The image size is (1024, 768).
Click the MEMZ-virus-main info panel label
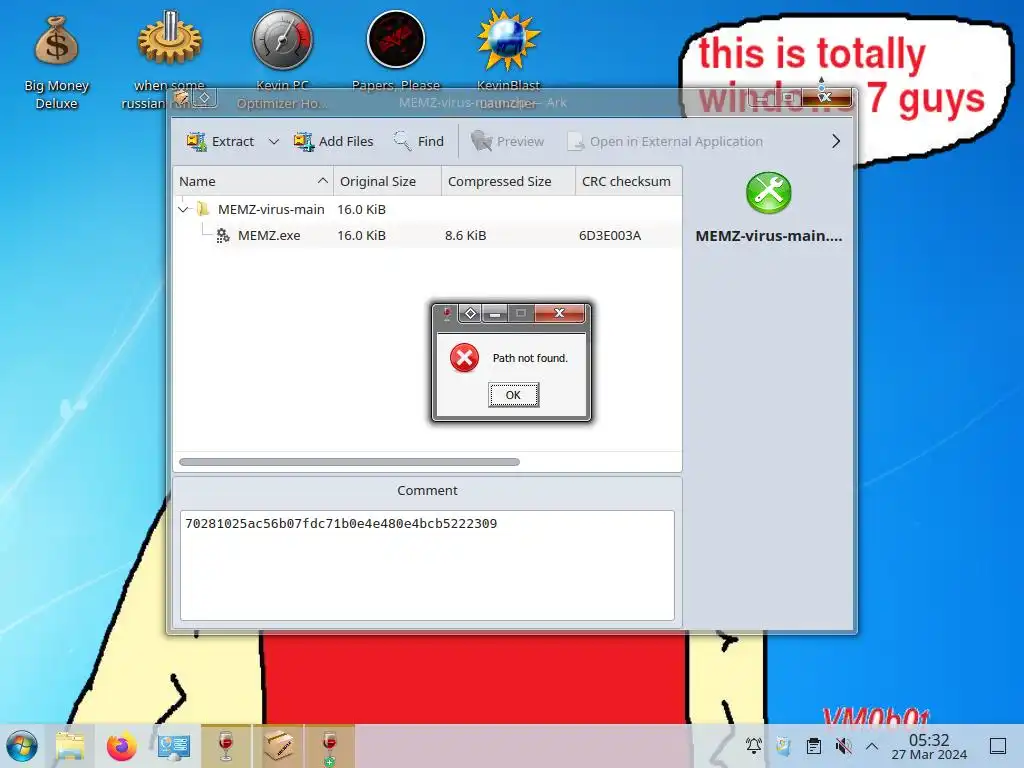pos(769,236)
